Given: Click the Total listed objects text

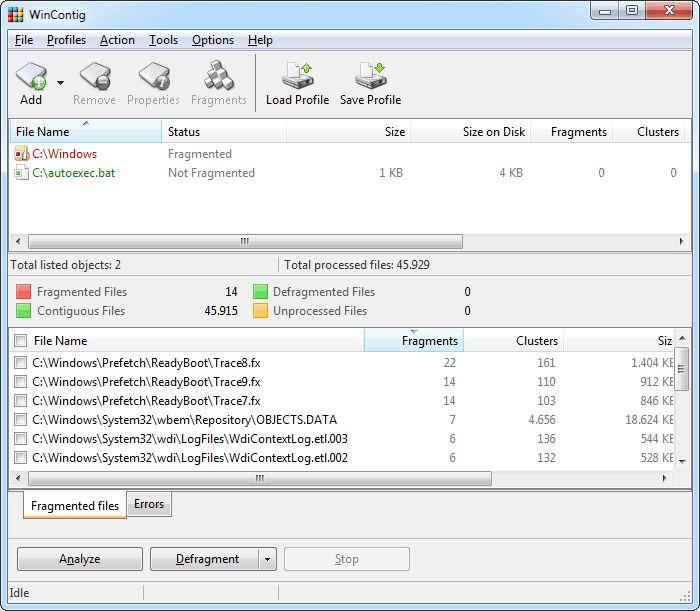Looking at the screenshot, I should coord(66,265).
